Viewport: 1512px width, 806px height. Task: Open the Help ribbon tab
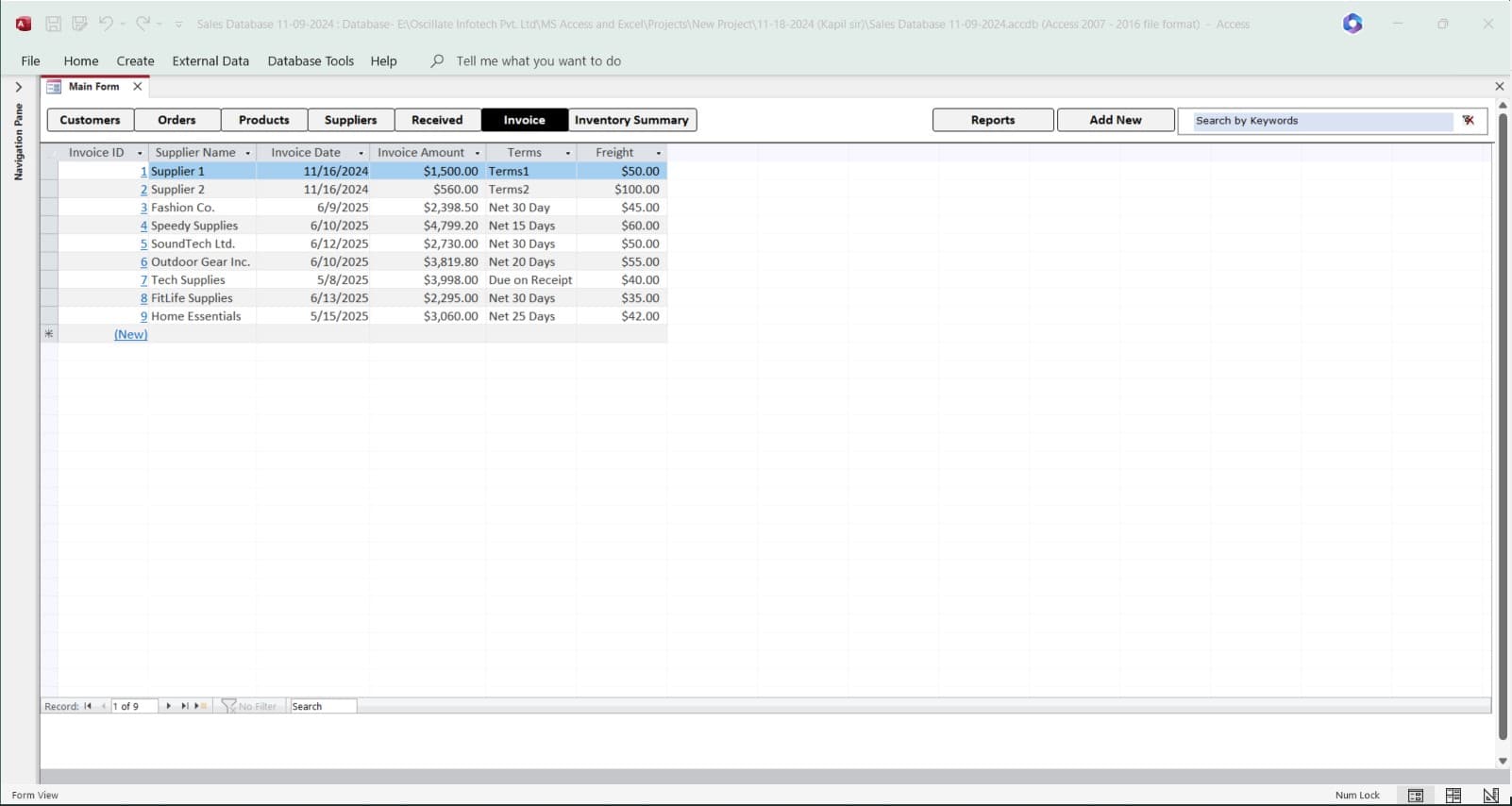(x=383, y=60)
